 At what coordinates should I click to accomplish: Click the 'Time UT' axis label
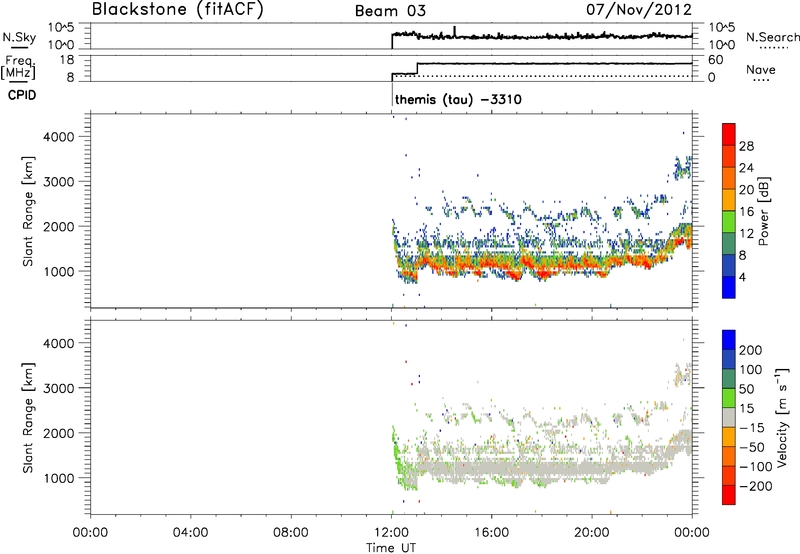[x=391, y=548]
